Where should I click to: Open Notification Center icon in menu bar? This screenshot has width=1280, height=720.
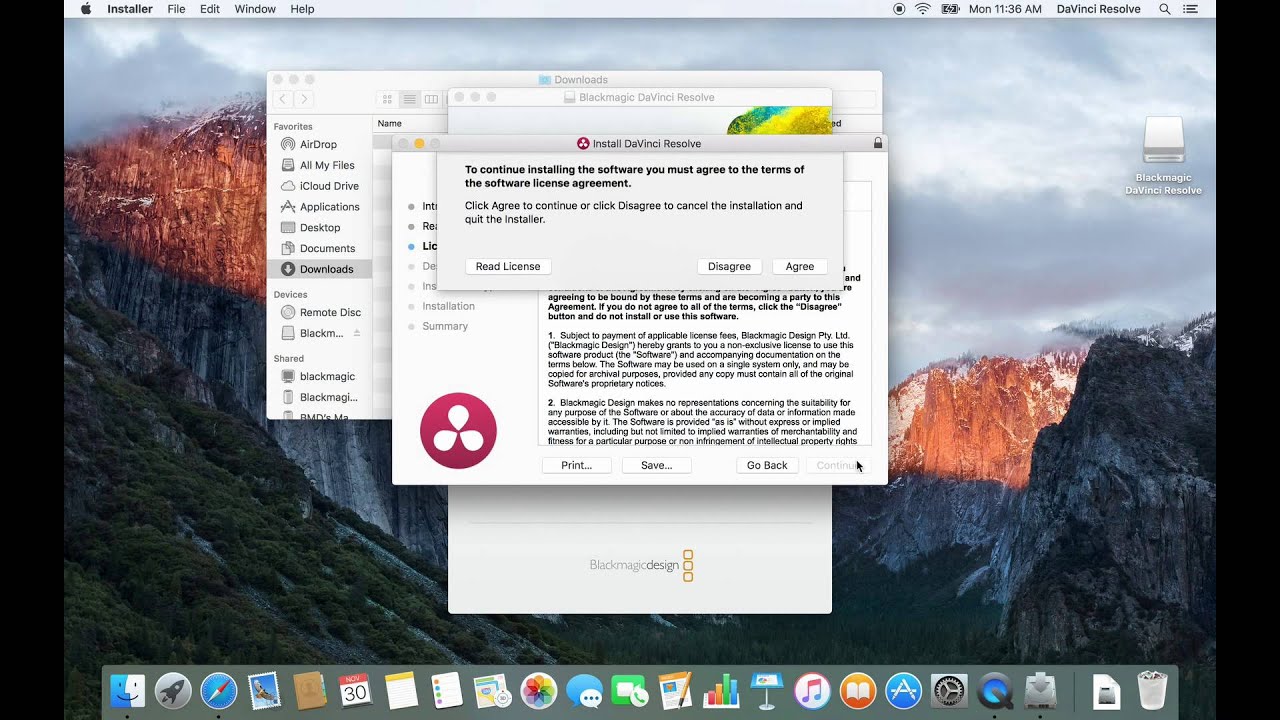[1191, 9]
